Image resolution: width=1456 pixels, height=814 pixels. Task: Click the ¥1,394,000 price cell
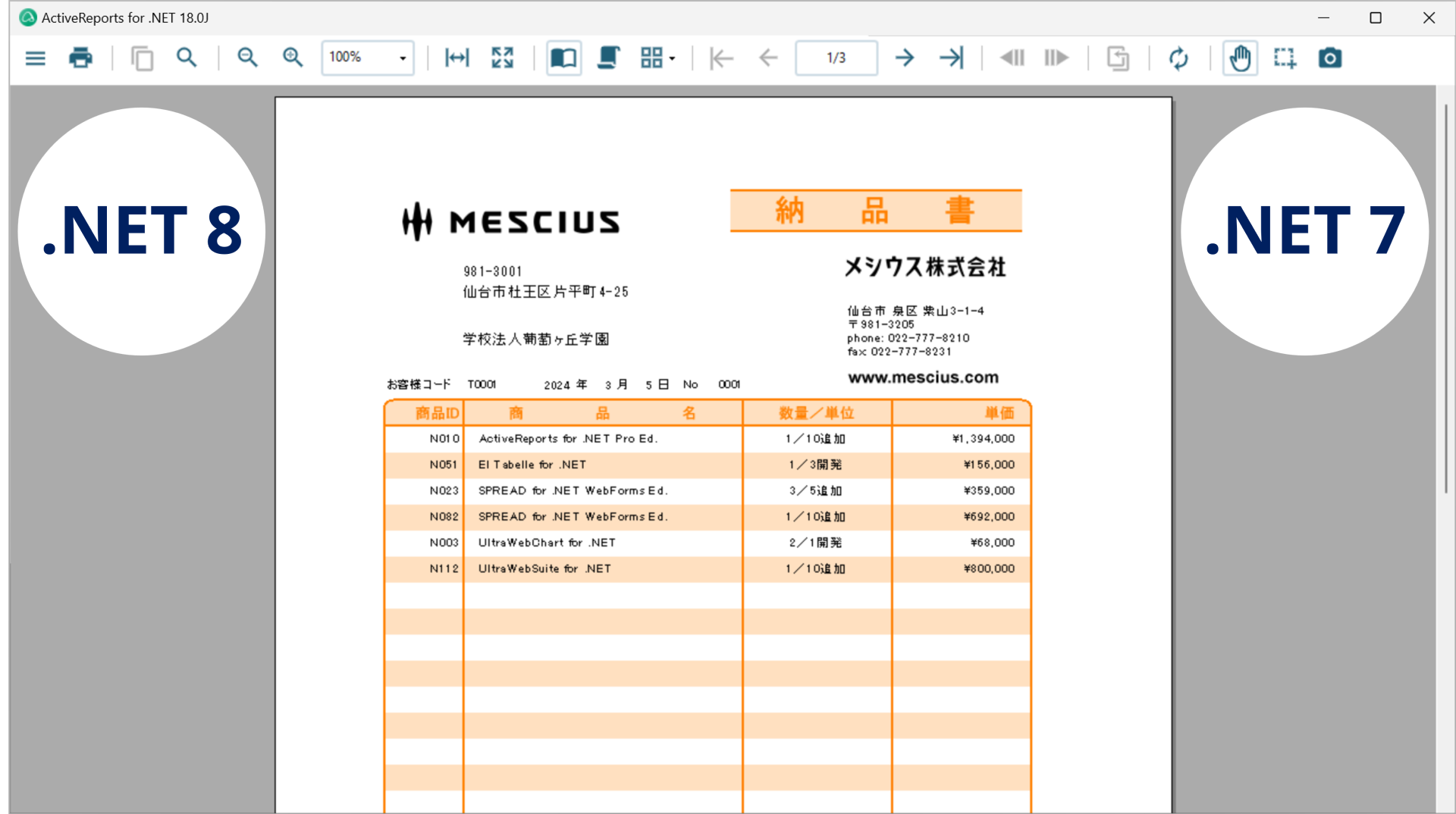(984, 439)
